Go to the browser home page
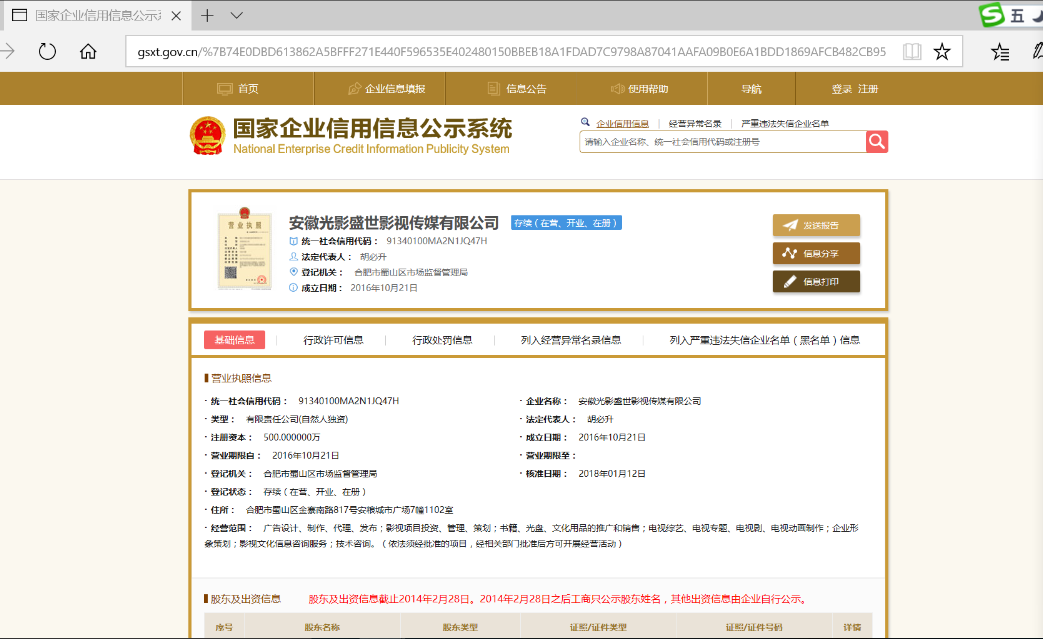1043x639 pixels. click(x=88, y=52)
